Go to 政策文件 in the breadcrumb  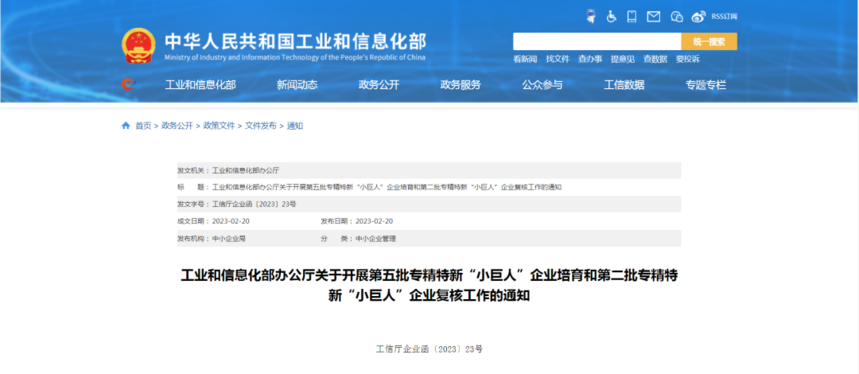(219, 125)
